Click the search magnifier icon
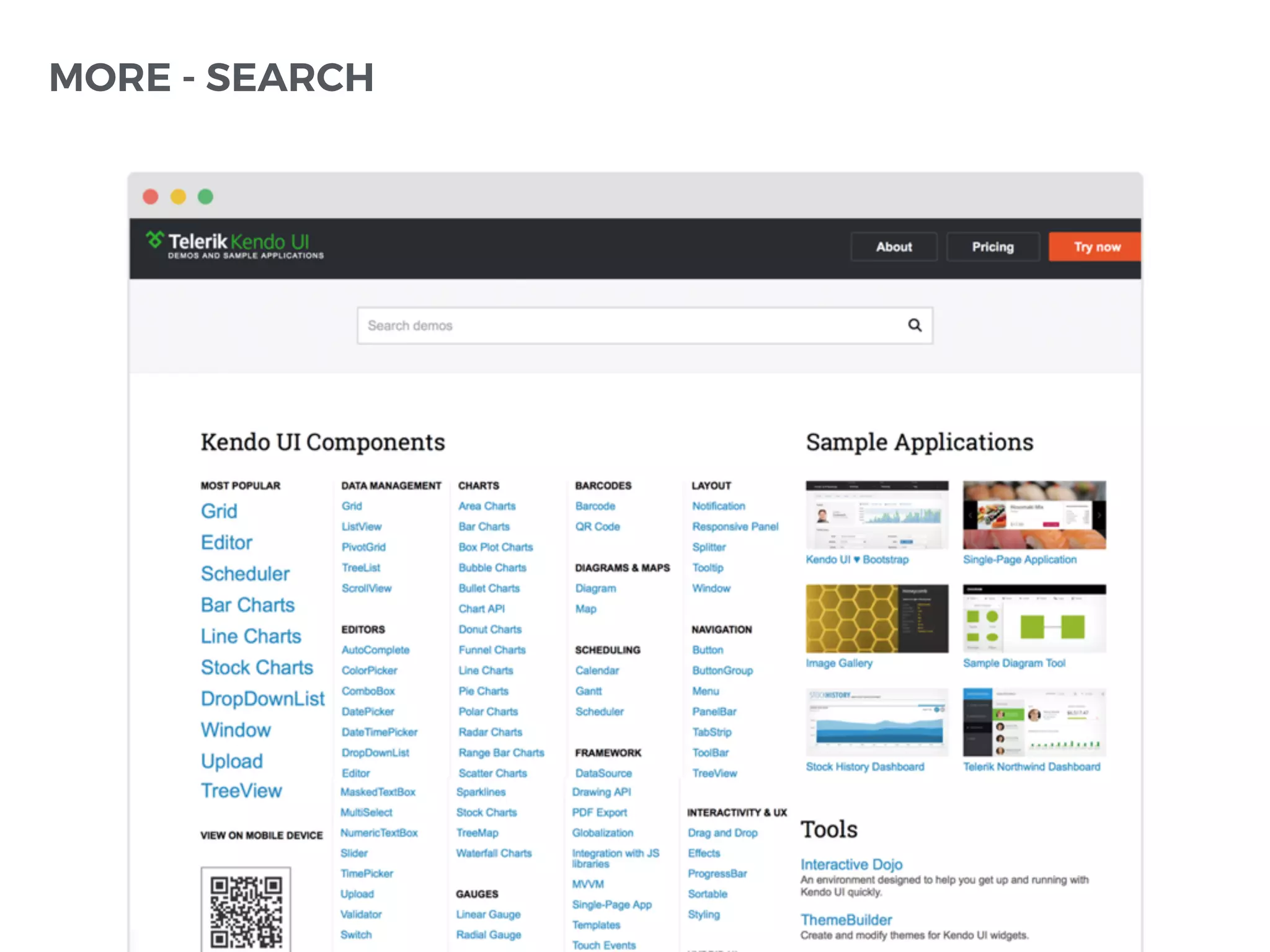Image resolution: width=1270 pixels, height=952 pixels. [x=915, y=325]
